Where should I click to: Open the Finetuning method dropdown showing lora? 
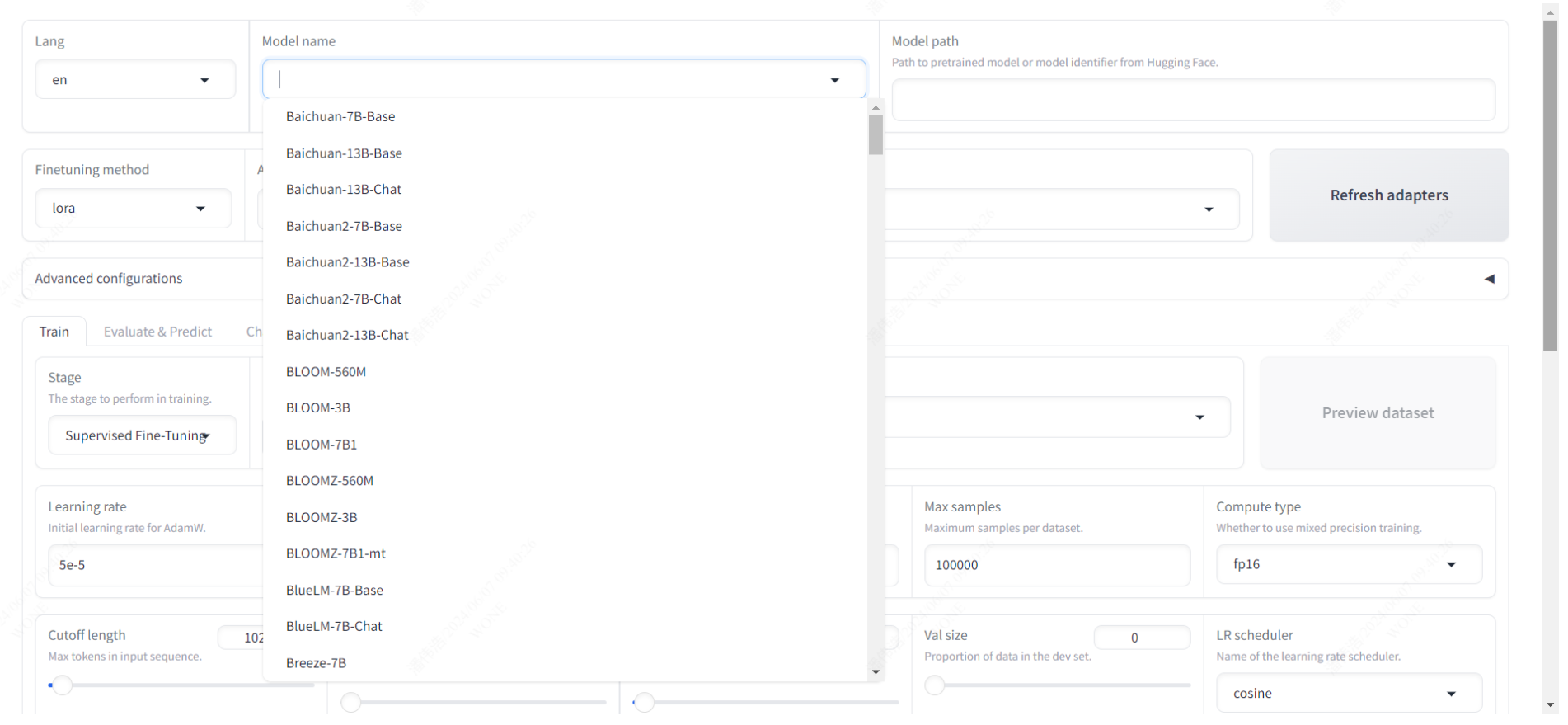tap(133, 209)
